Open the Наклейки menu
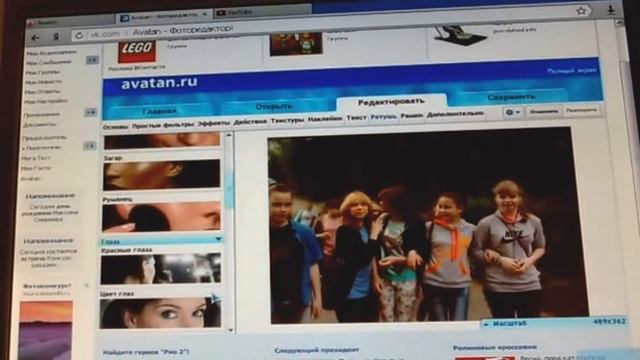The width and height of the screenshot is (640, 360). pos(325,119)
